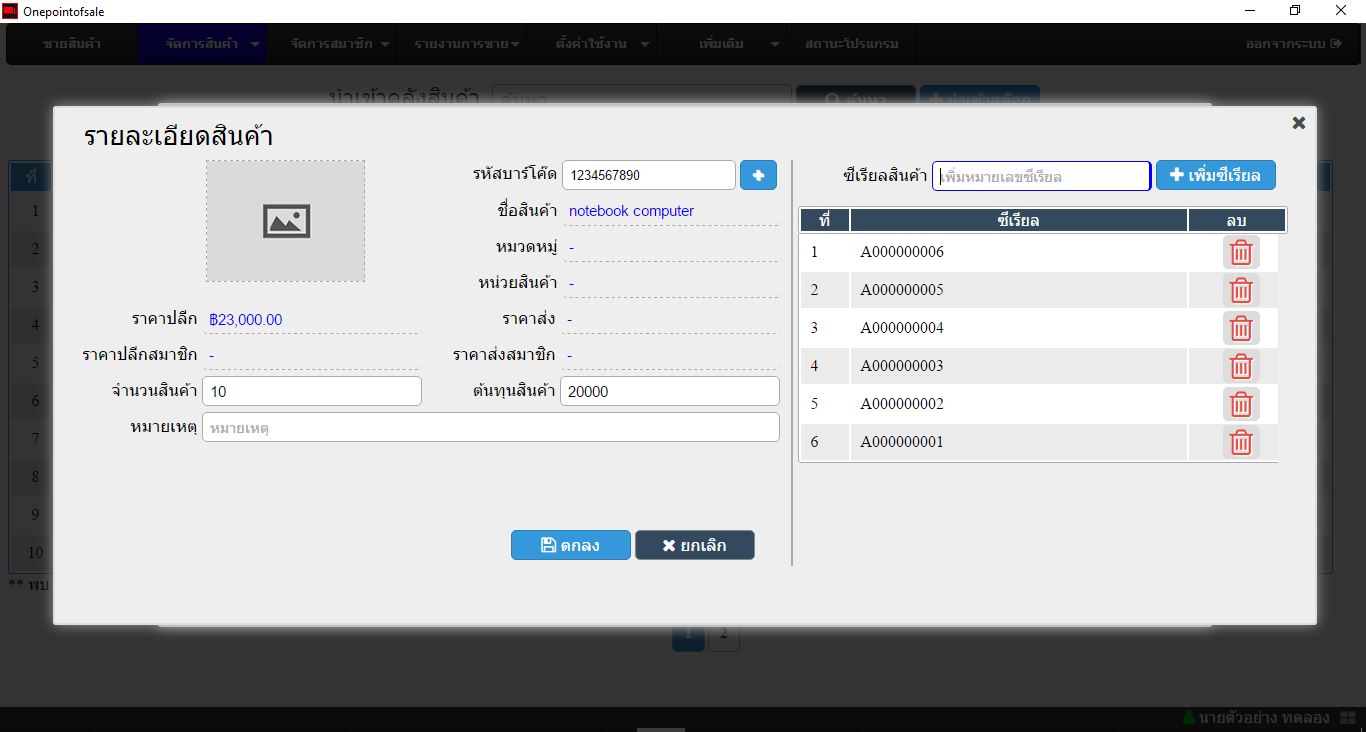The height and width of the screenshot is (732, 1366).
Task: Click the ยกเลิก cancel button
Action: pyautogui.click(x=694, y=545)
